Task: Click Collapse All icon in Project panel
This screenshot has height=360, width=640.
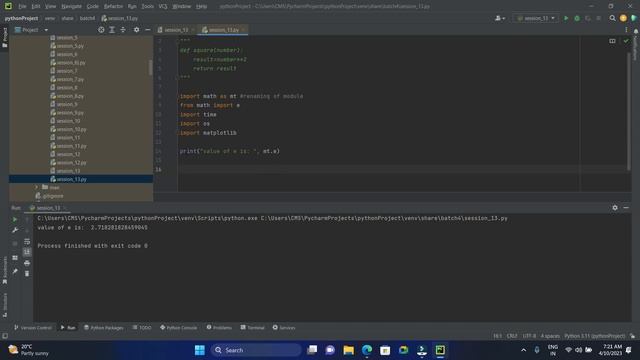Action: point(123,30)
